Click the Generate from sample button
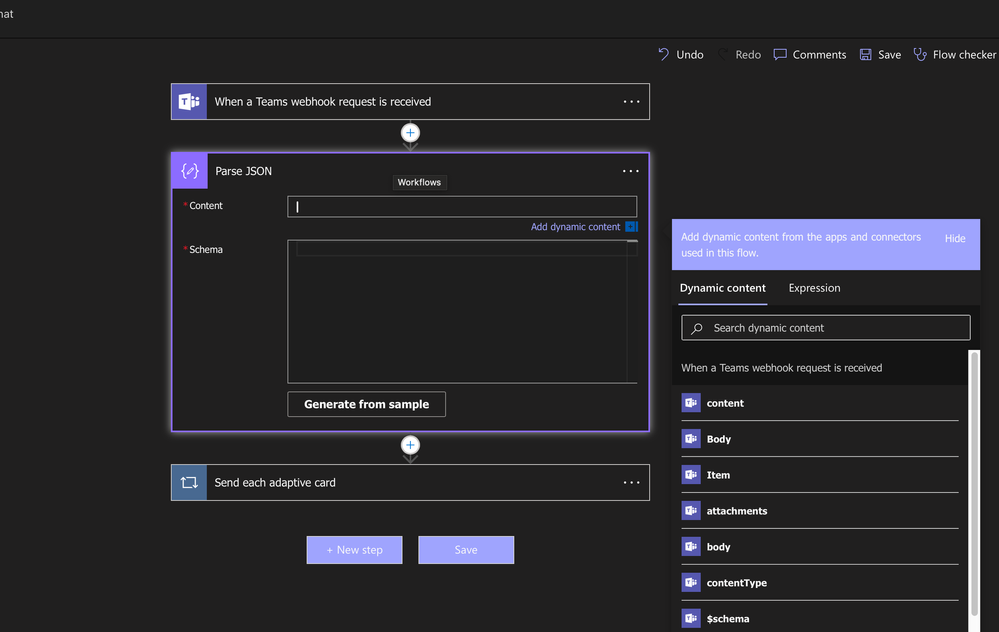Viewport: 999px width, 632px height. (x=366, y=404)
